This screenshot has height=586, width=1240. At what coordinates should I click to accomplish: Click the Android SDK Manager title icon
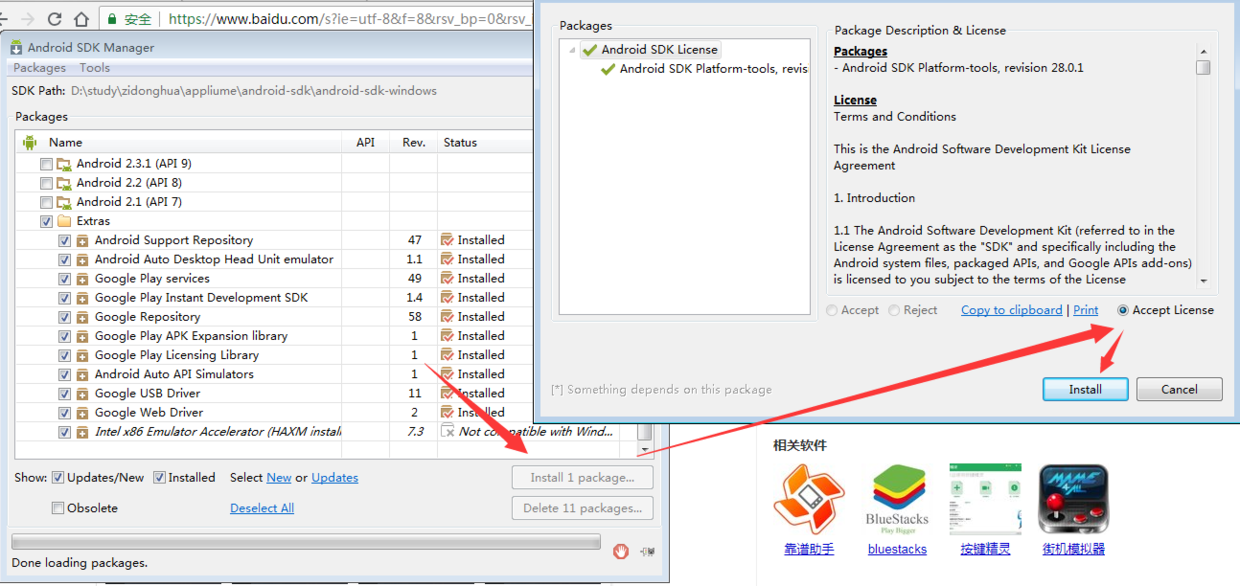(17, 47)
